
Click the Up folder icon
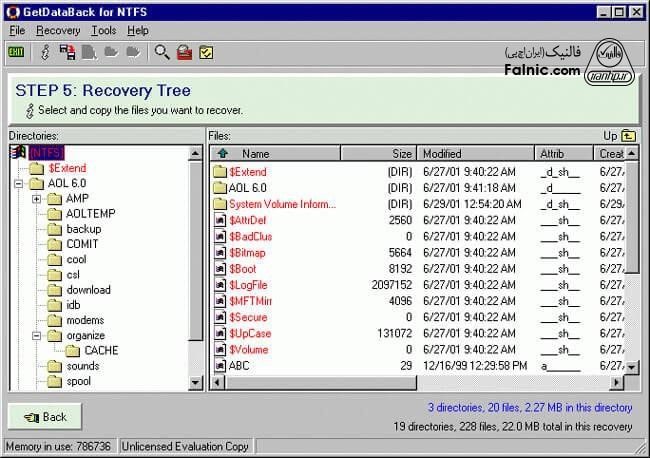(x=628, y=135)
